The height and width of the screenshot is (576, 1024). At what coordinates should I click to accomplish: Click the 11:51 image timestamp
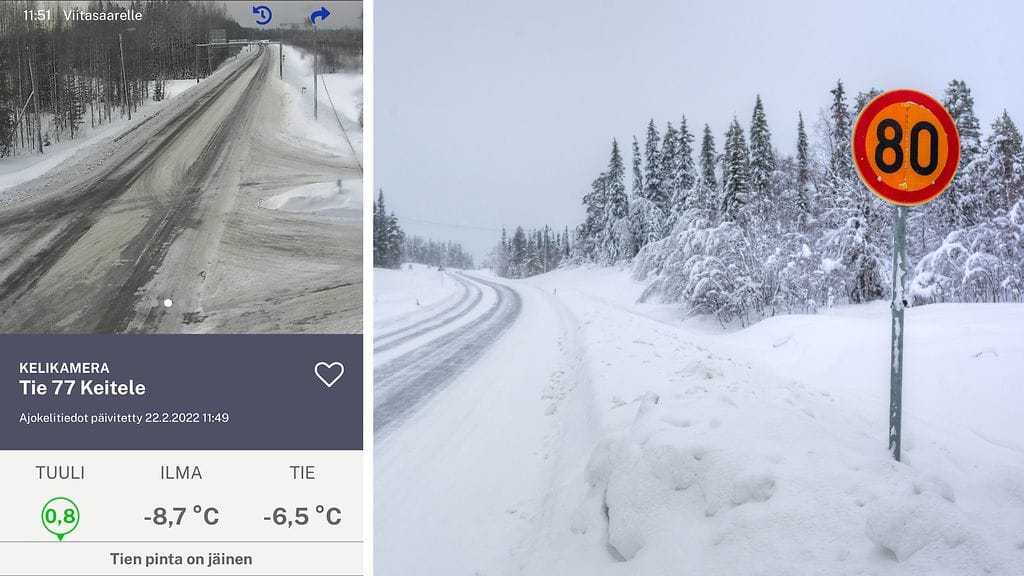point(37,15)
